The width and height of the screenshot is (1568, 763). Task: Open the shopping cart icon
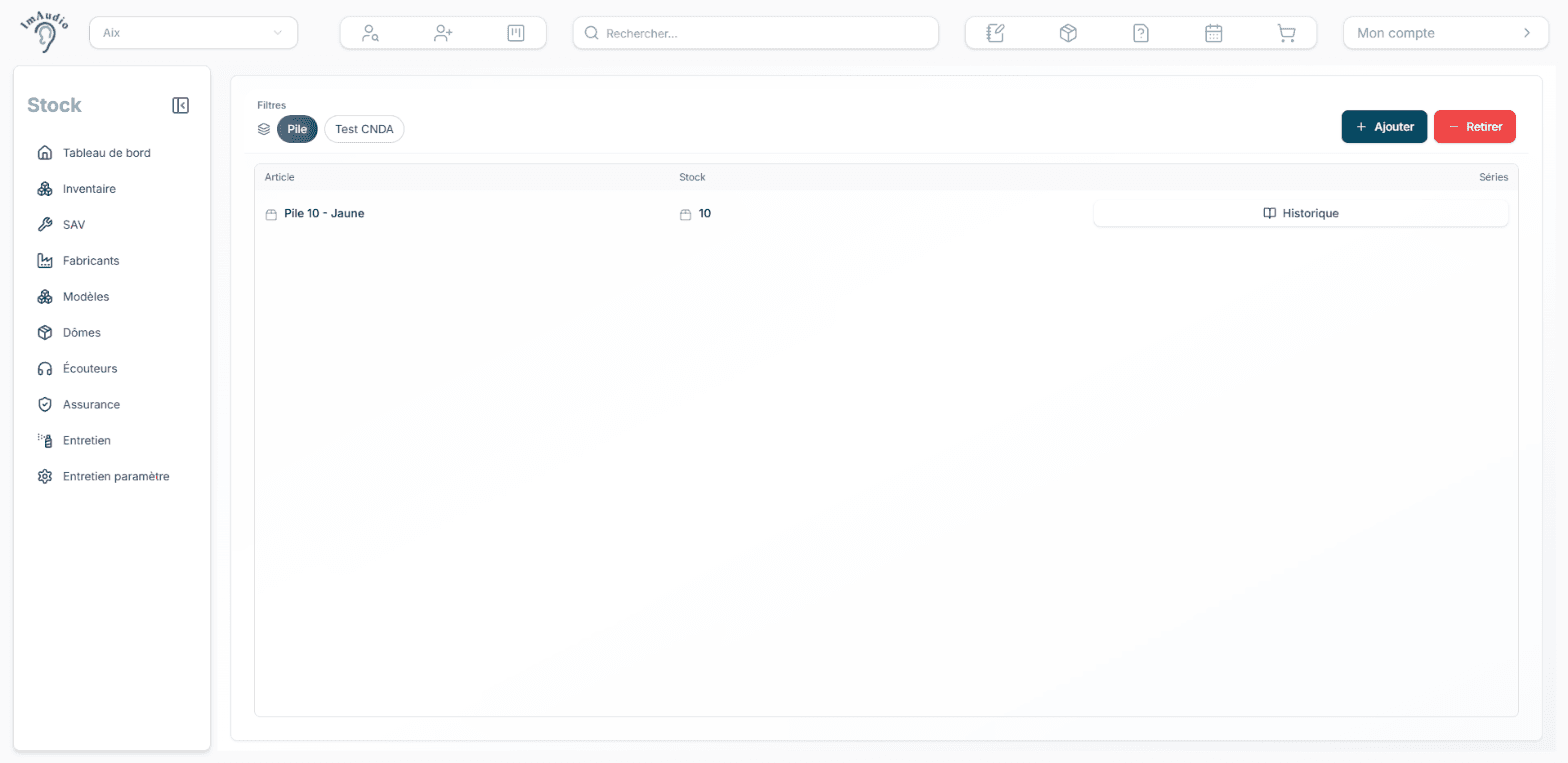[1287, 33]
